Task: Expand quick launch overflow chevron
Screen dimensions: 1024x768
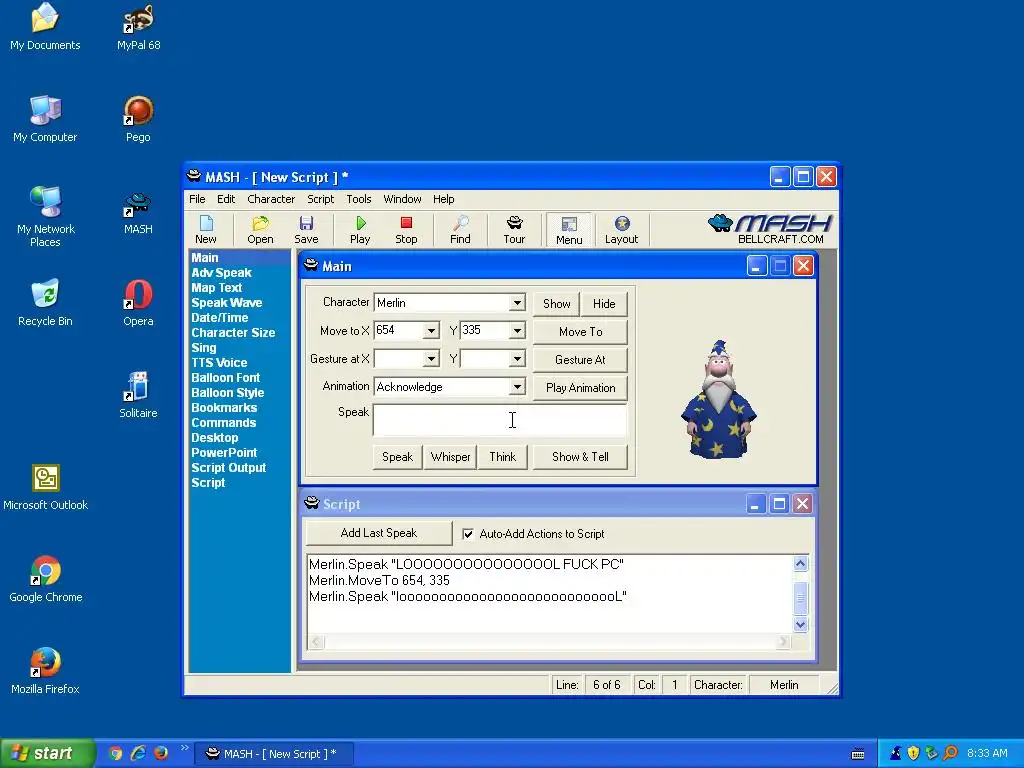Action: point(184,748)
